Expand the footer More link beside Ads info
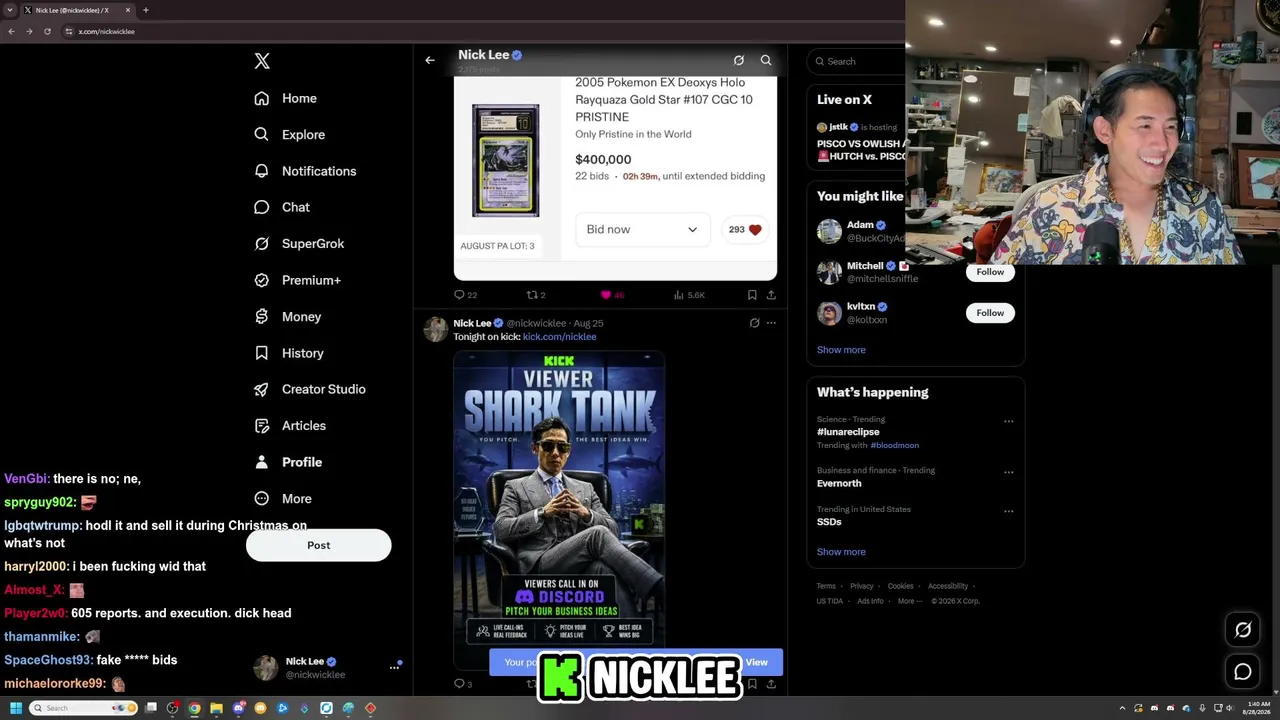 point(909,601)
